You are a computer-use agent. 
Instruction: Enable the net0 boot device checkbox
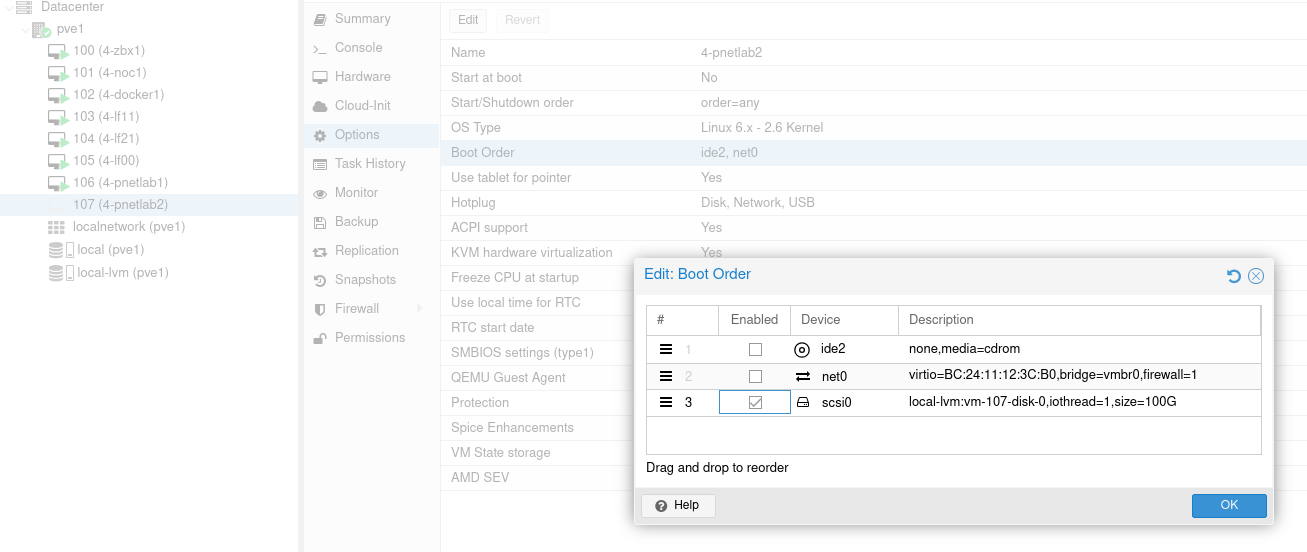pyautogui.click(x=755, y=377)
